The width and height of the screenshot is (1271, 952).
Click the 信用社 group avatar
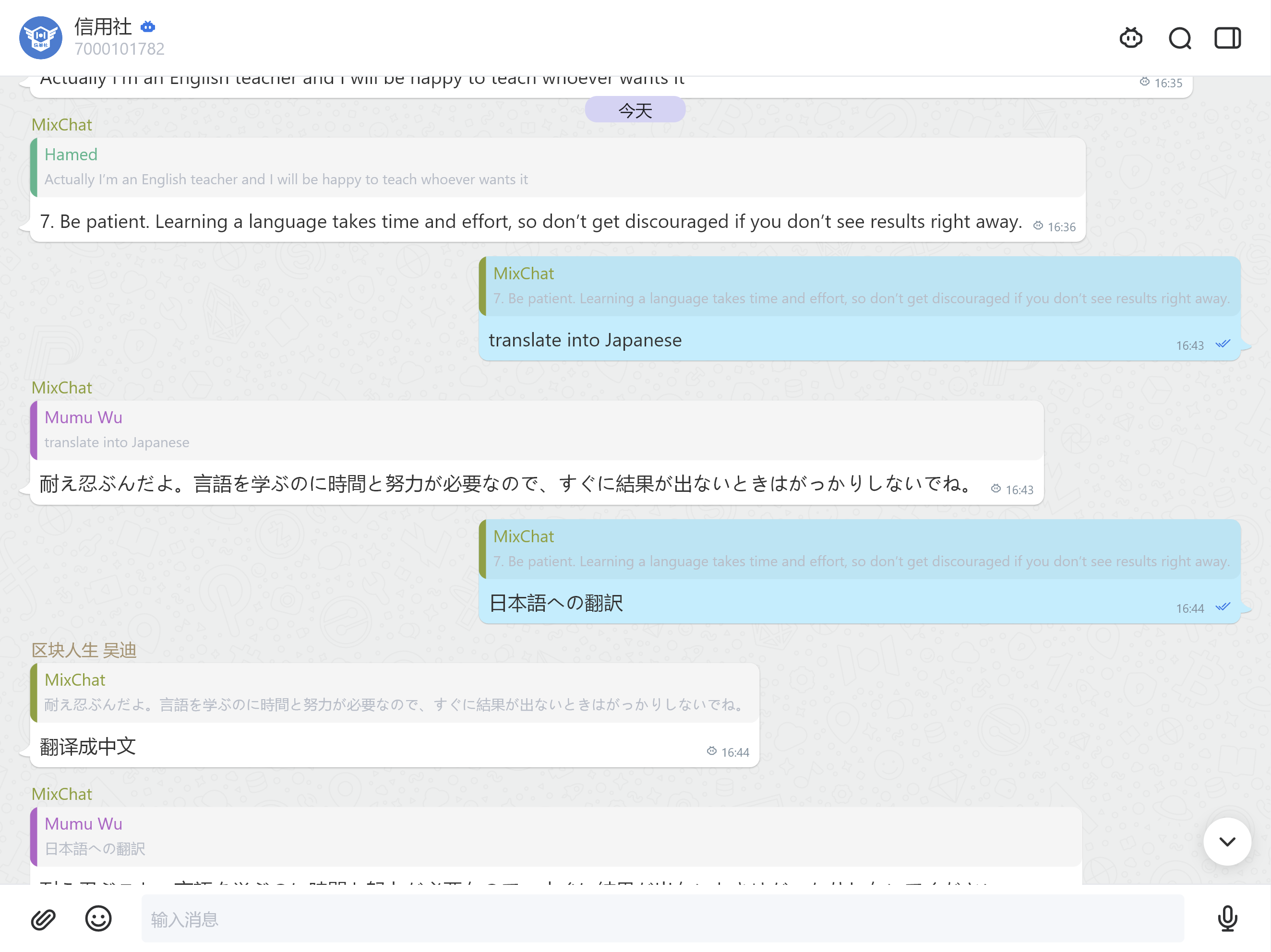pyautogui.click(x=41, y=38)
